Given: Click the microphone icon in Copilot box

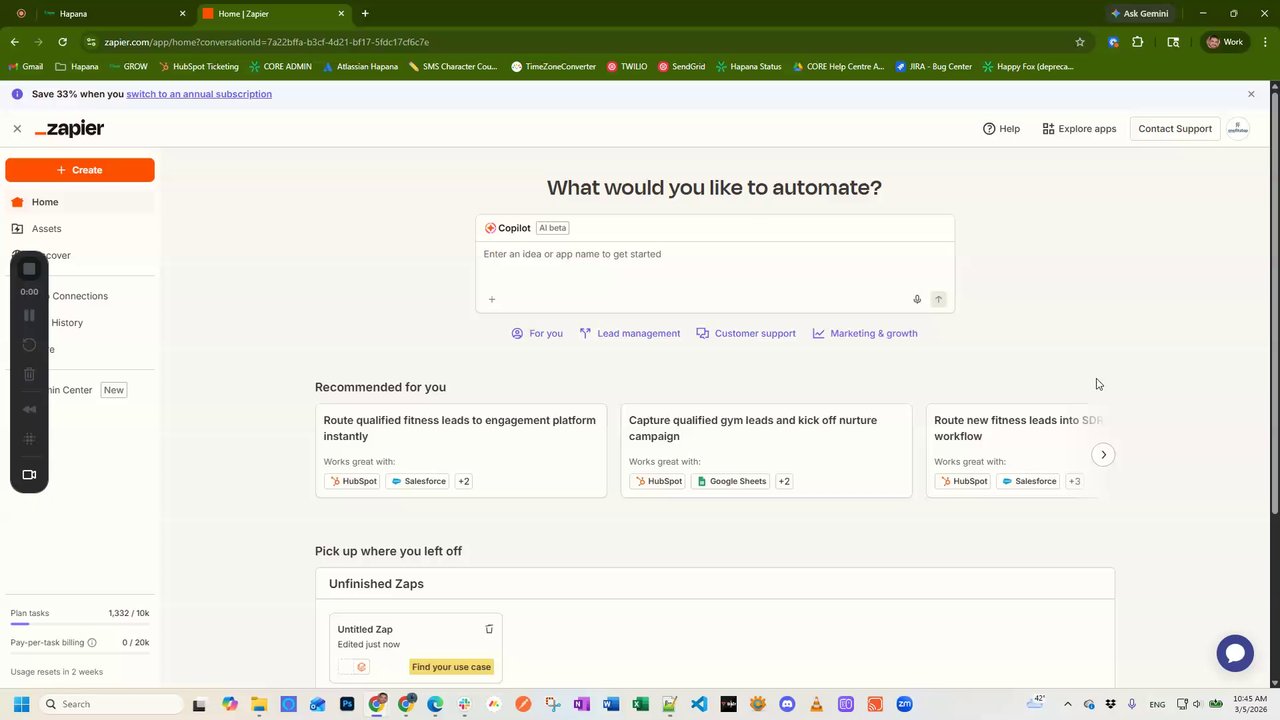Looking at the screenshot, I should click(x=917, y=300).
